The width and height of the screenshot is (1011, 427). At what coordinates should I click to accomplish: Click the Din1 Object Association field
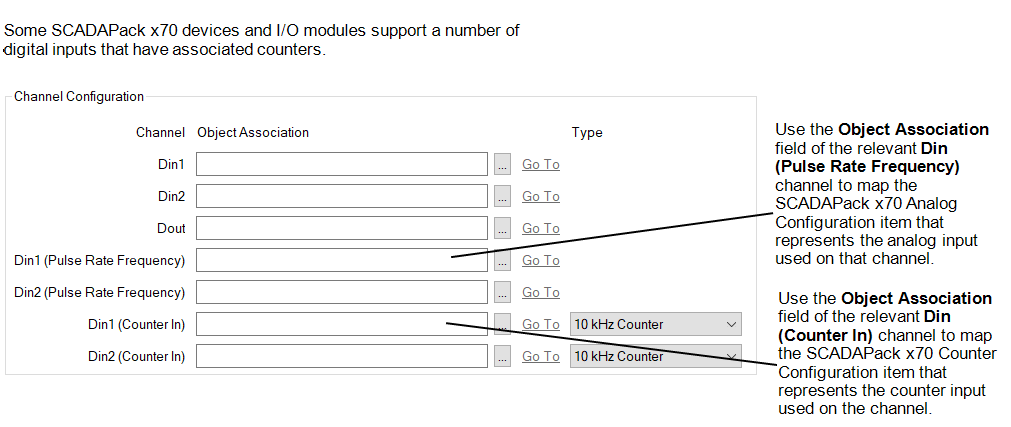[x=341, y=164]
